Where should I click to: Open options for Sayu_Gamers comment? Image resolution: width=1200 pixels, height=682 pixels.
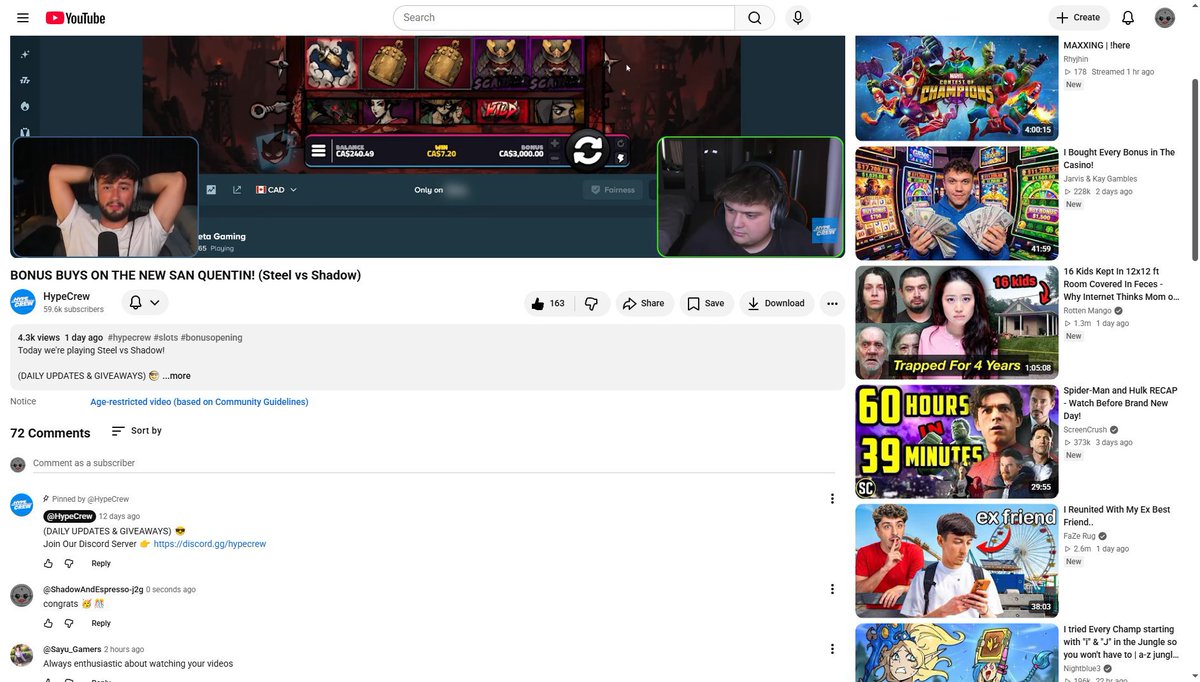pos(832,649)
